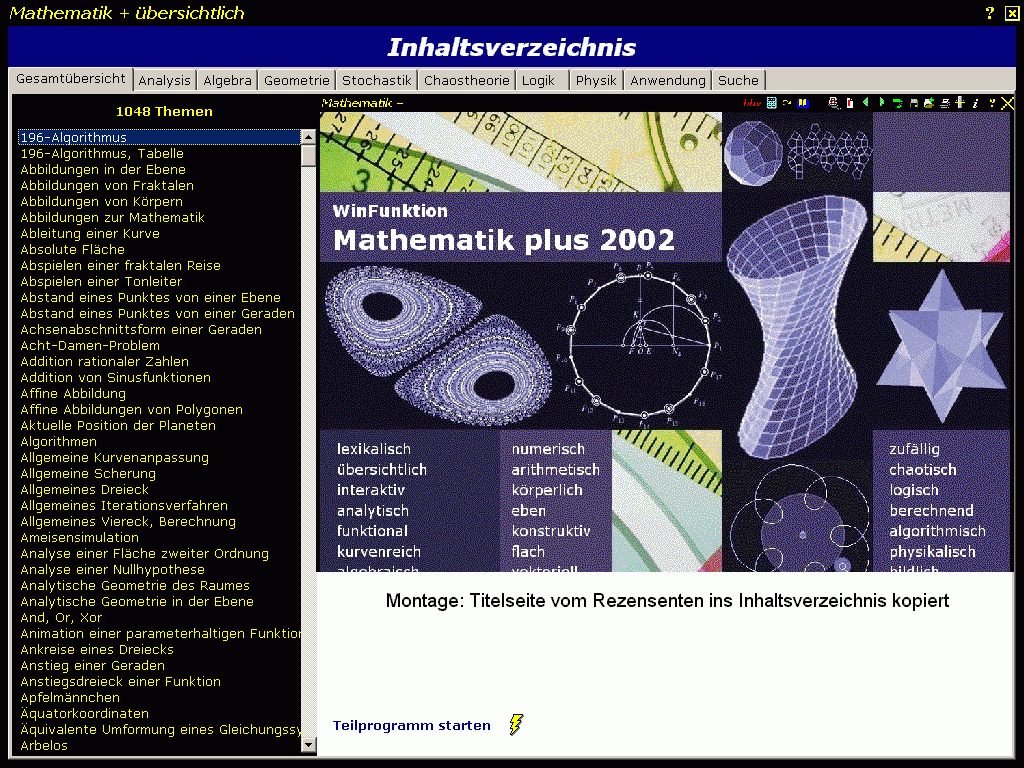Screen dimensions: 1024x768
Task: Choose Apfelmännchen from the topic list
Action: 70,698
